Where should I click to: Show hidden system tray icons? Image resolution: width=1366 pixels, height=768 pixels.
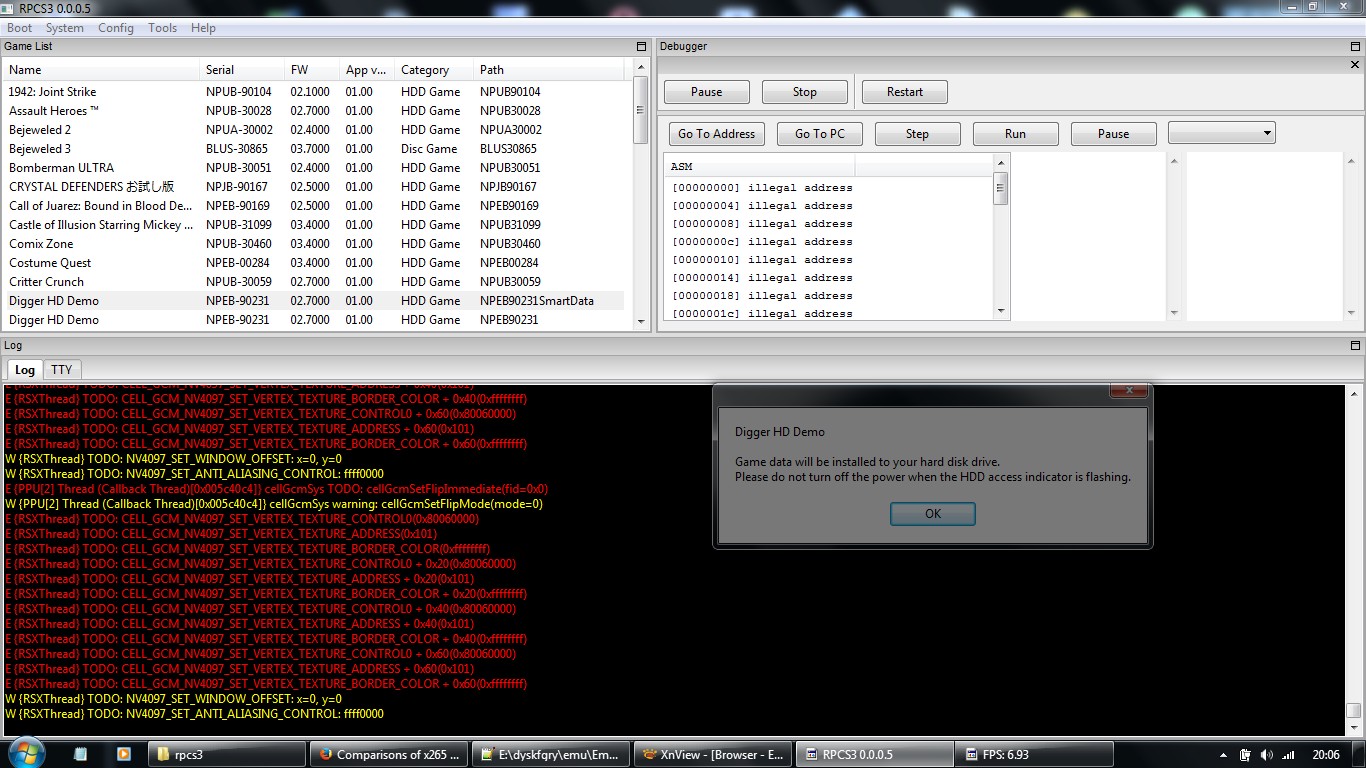click(1224, 755)
